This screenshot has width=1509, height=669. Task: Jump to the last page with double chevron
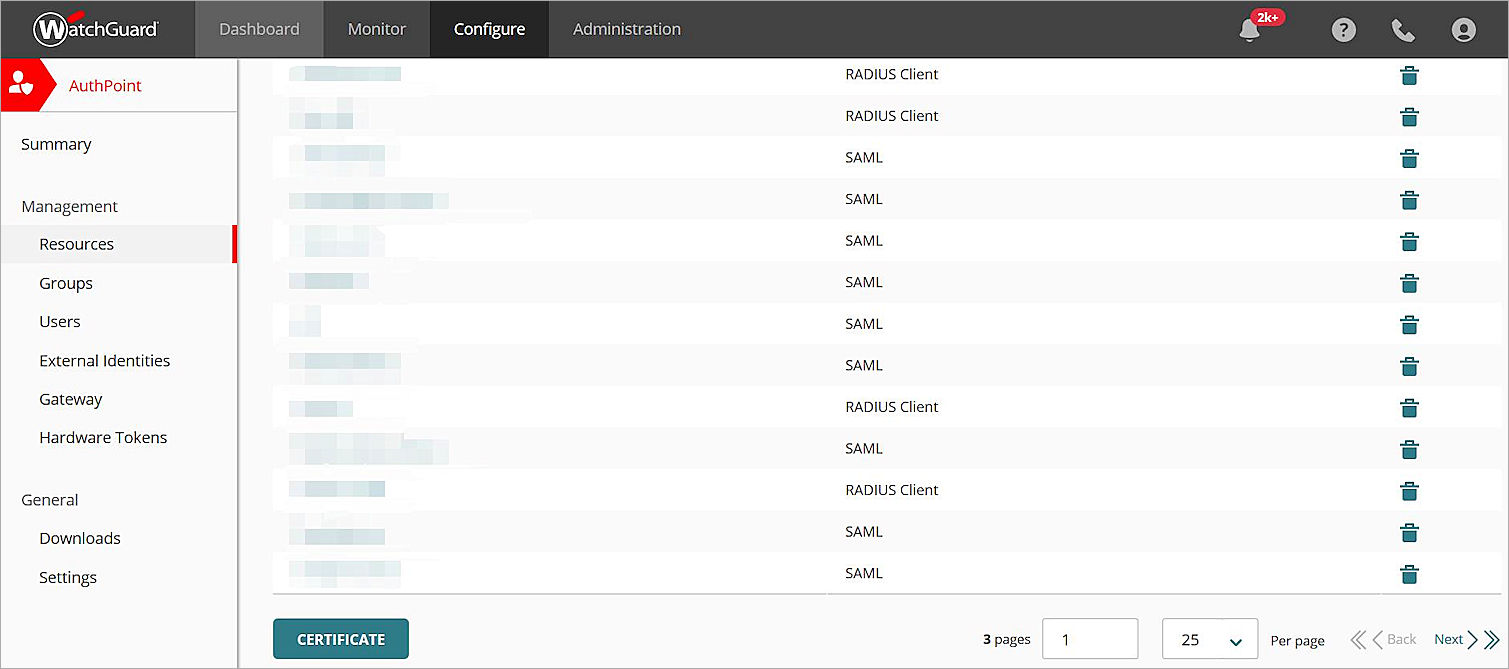(x=1493, y=639)
